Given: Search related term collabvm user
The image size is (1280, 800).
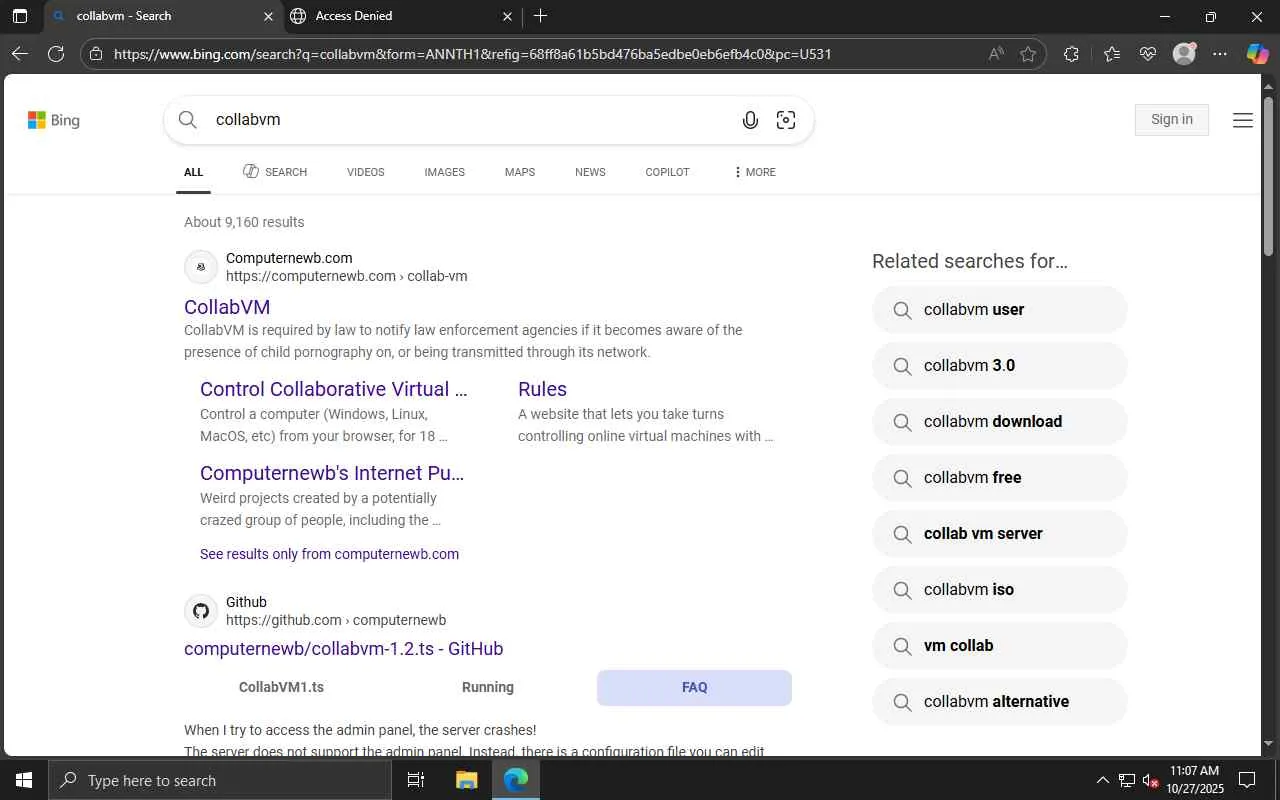Looking at the screenshot, I should pos(1000,310).
